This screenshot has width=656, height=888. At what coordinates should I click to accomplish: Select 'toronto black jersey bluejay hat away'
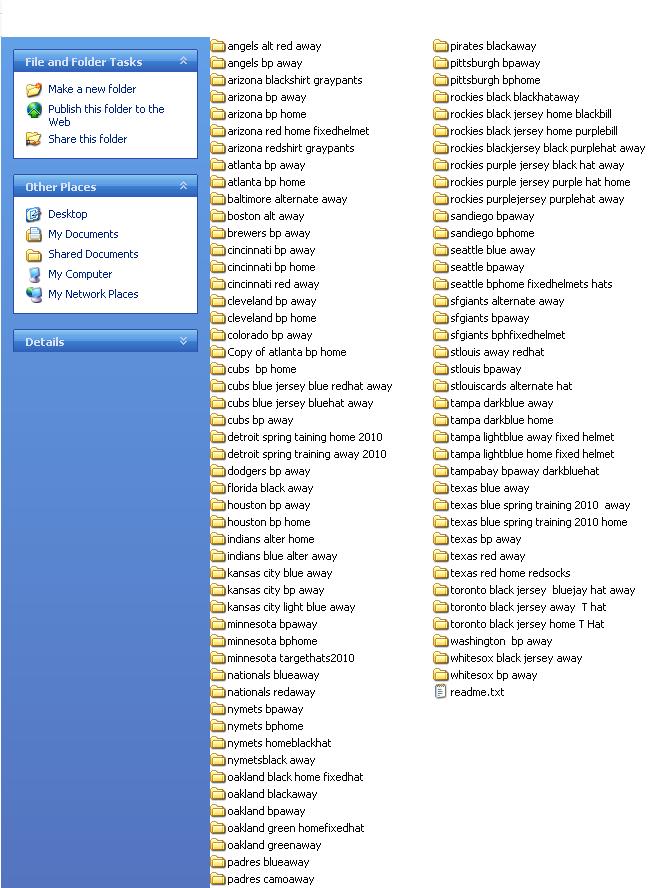tap(542, 590)
